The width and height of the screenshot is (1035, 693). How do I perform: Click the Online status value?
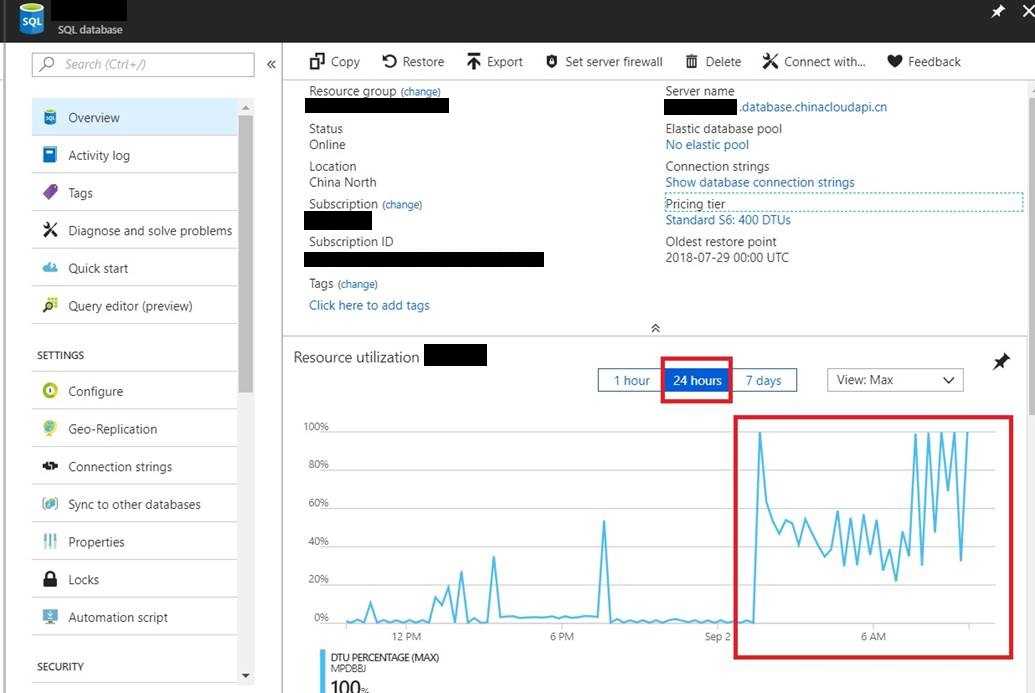click(327, 145)
